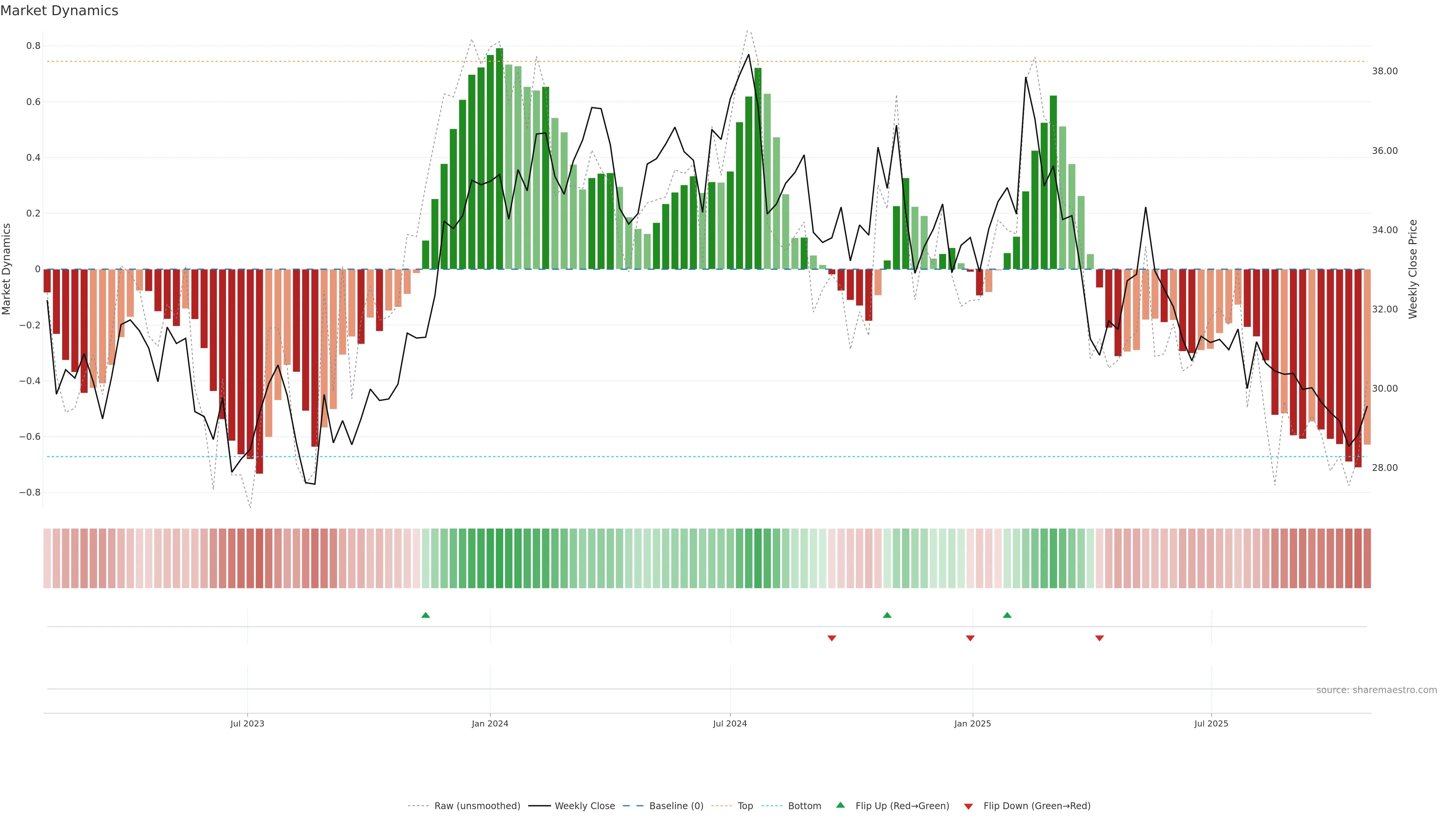
Task: Click the Flip Down triangle just before Jan 2025
Action: 970,638
